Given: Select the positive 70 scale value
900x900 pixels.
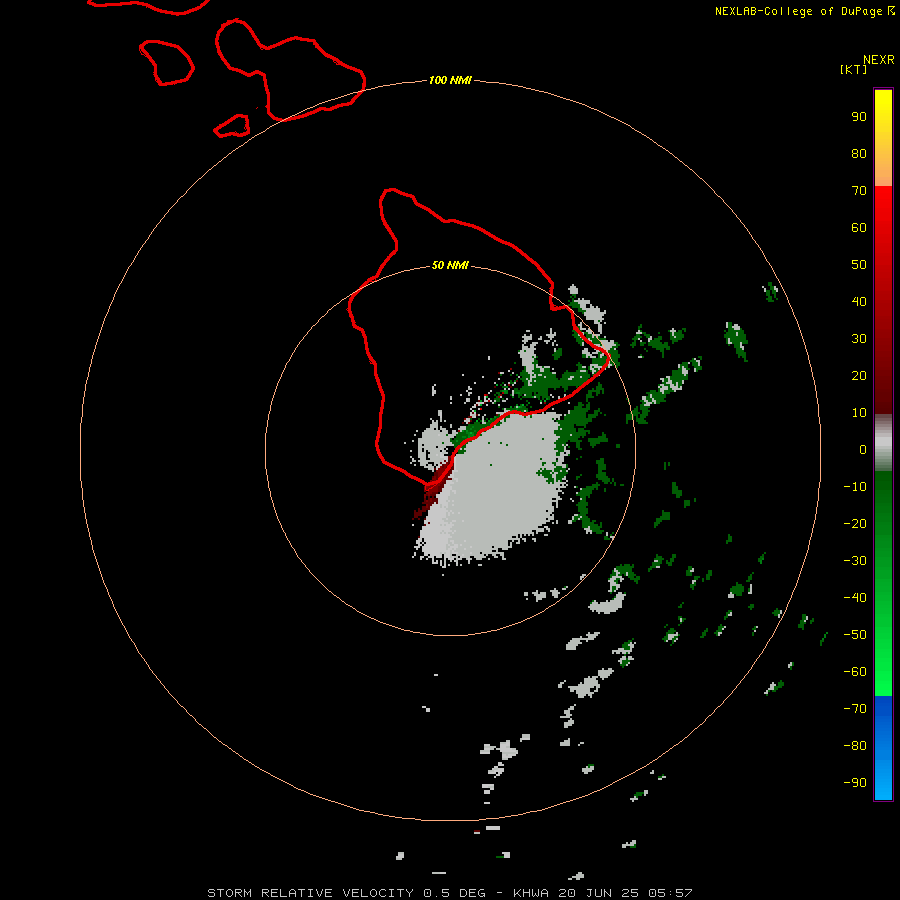Looking at the screenshot, I should point(859,191).
